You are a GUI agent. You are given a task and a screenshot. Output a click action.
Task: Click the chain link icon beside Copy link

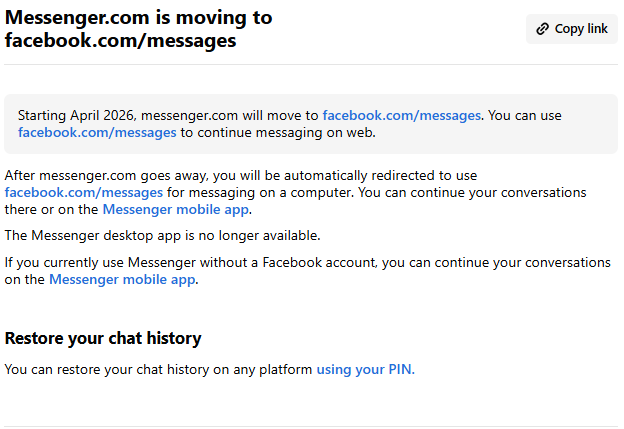[542, 29]
